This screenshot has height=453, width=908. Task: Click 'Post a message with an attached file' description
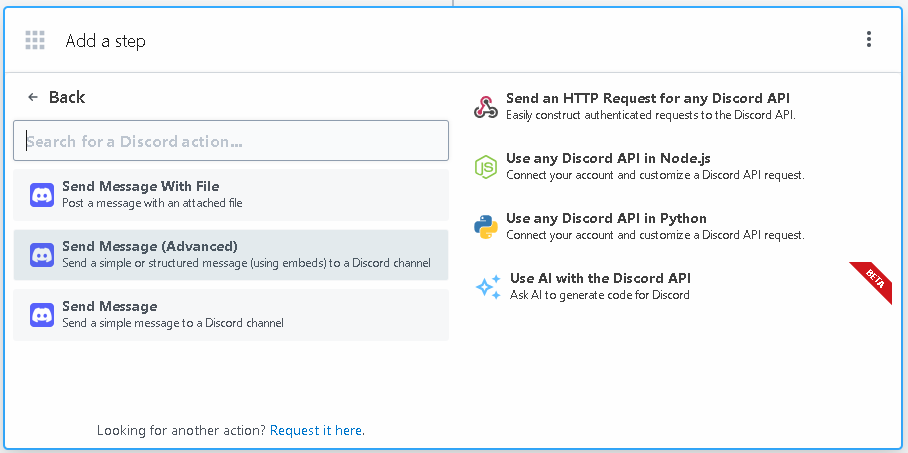152,203
